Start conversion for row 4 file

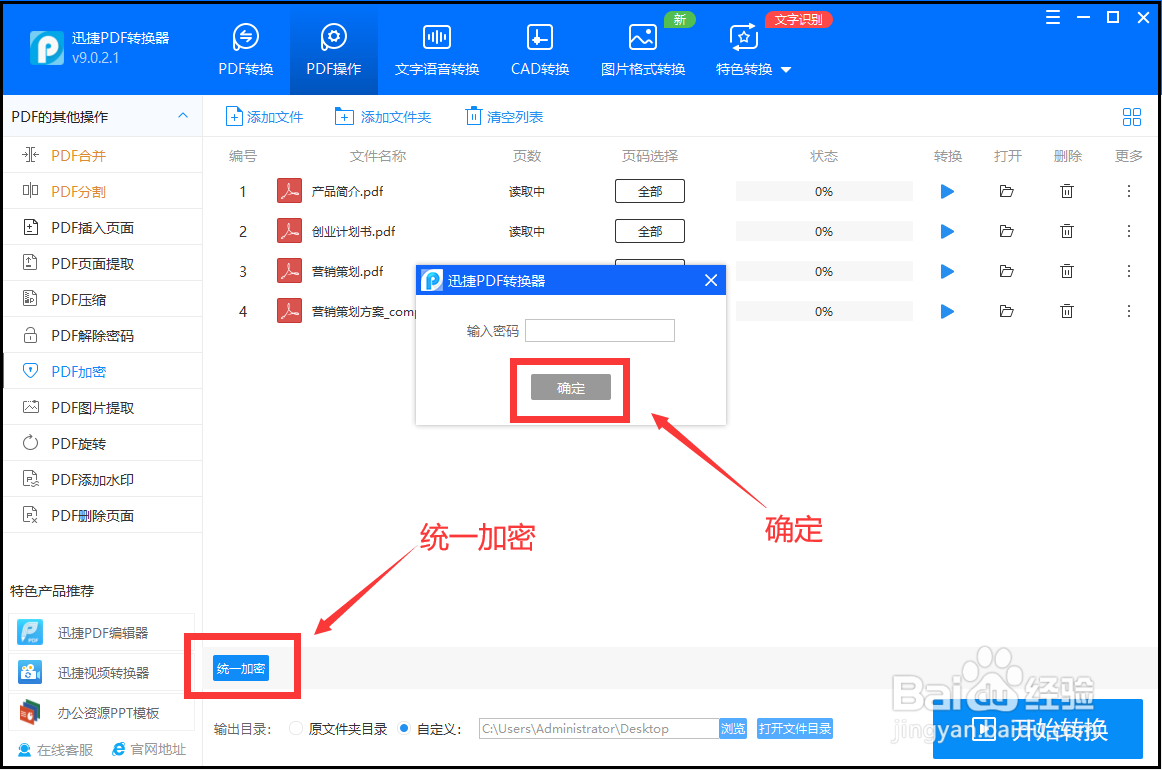coord(947,311)
